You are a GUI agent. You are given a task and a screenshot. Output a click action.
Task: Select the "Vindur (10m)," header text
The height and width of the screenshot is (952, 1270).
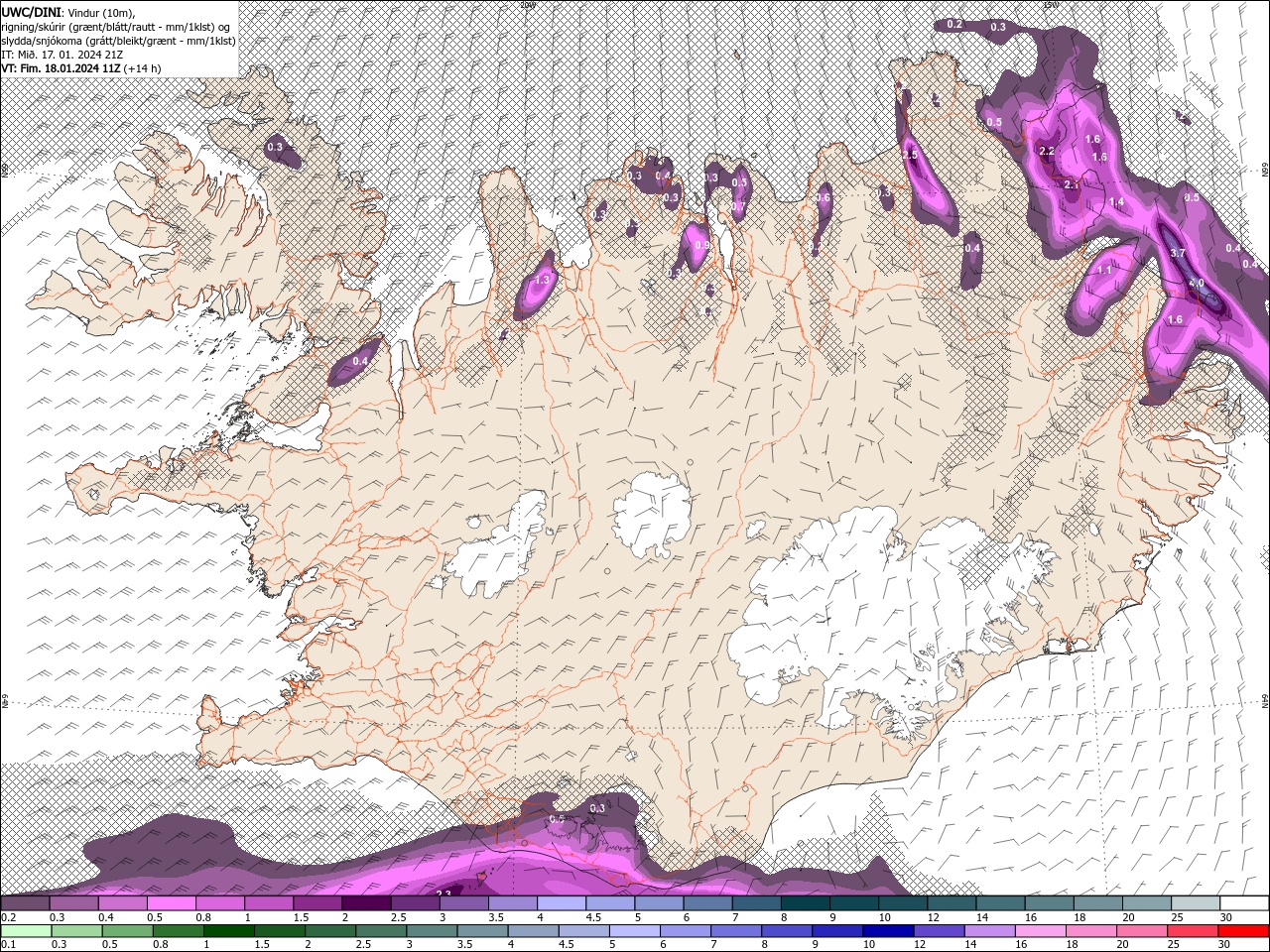pos(101,12)
